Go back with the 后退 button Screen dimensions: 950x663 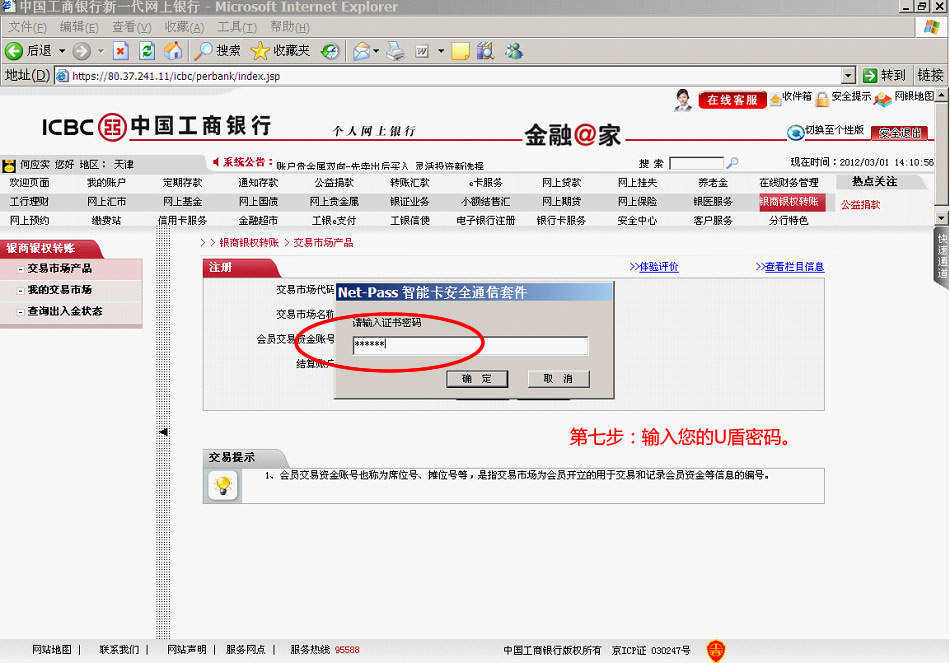coord(28,51)
